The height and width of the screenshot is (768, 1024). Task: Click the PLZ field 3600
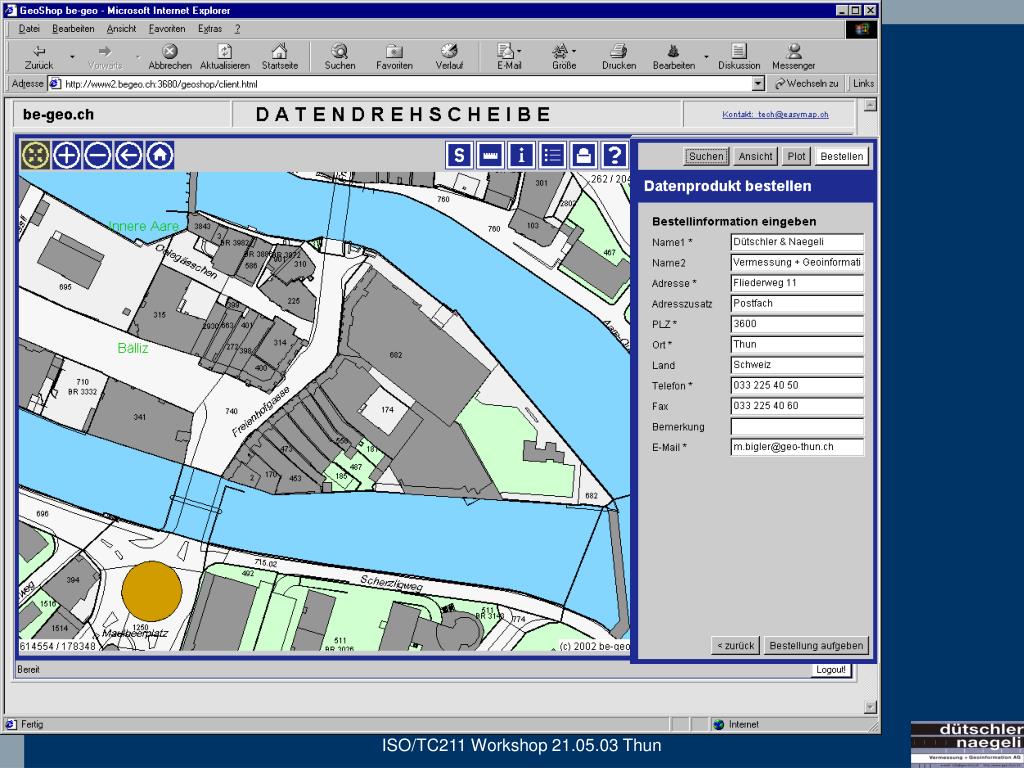[797, 324]
